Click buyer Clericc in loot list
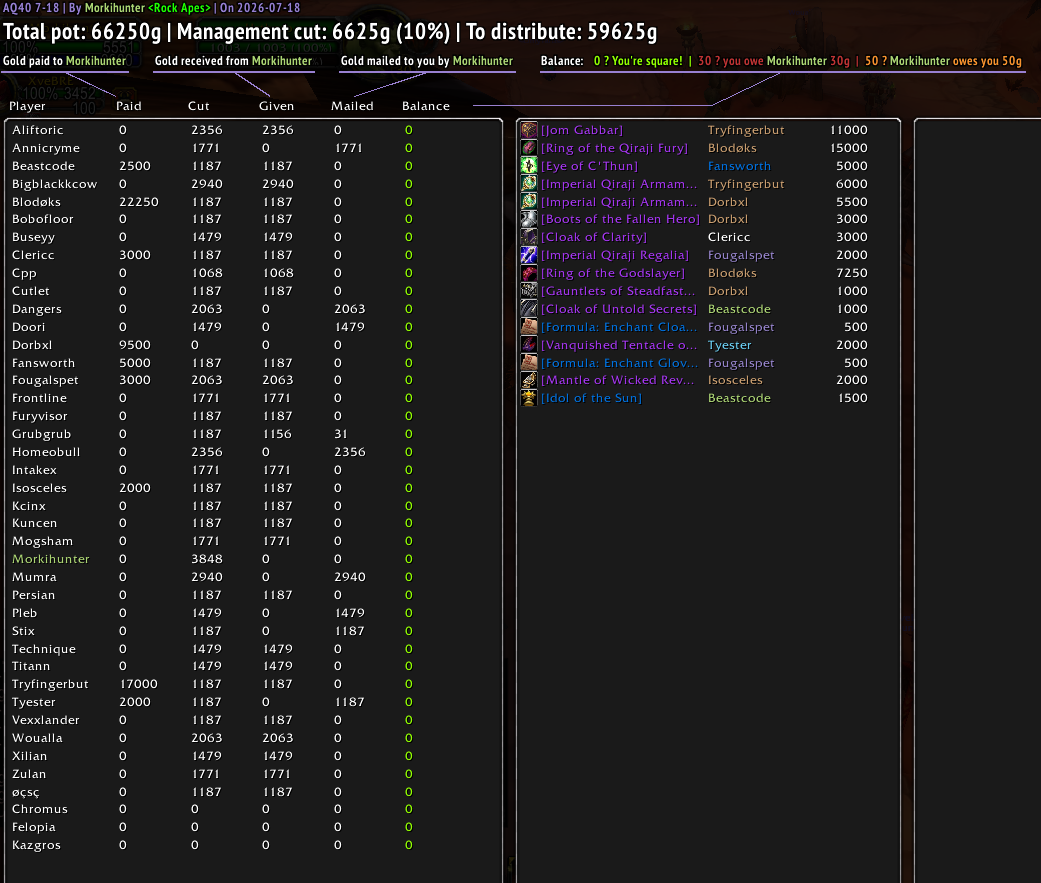The image size is (1041, 883). pyautogui.click(x=729, y=237)
